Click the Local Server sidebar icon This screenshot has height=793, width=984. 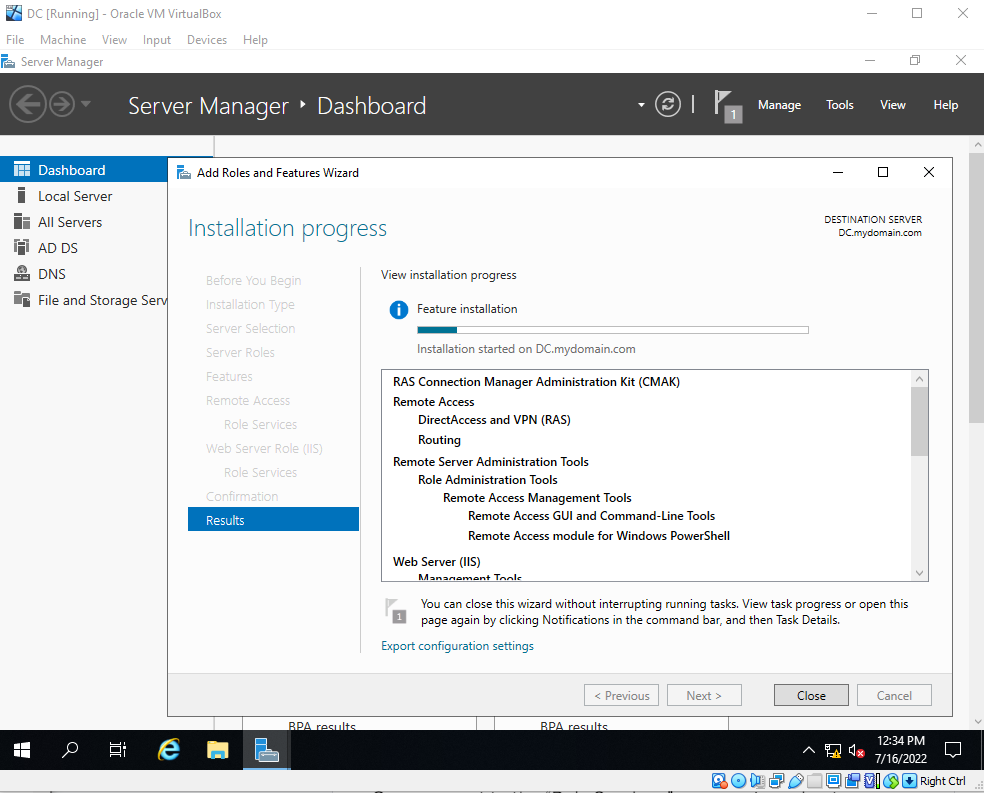22,195
